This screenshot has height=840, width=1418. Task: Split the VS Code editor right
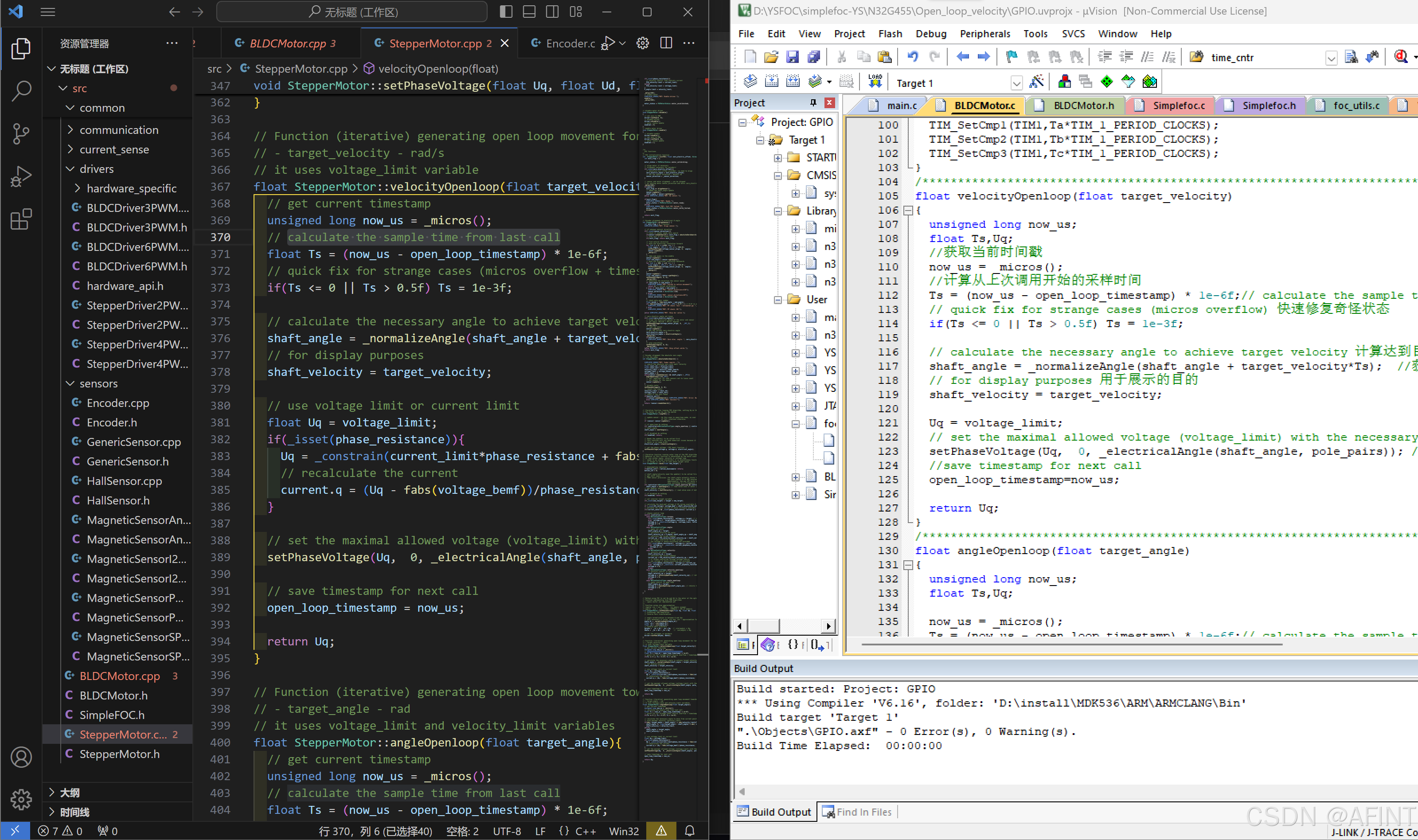pos(666,43)
